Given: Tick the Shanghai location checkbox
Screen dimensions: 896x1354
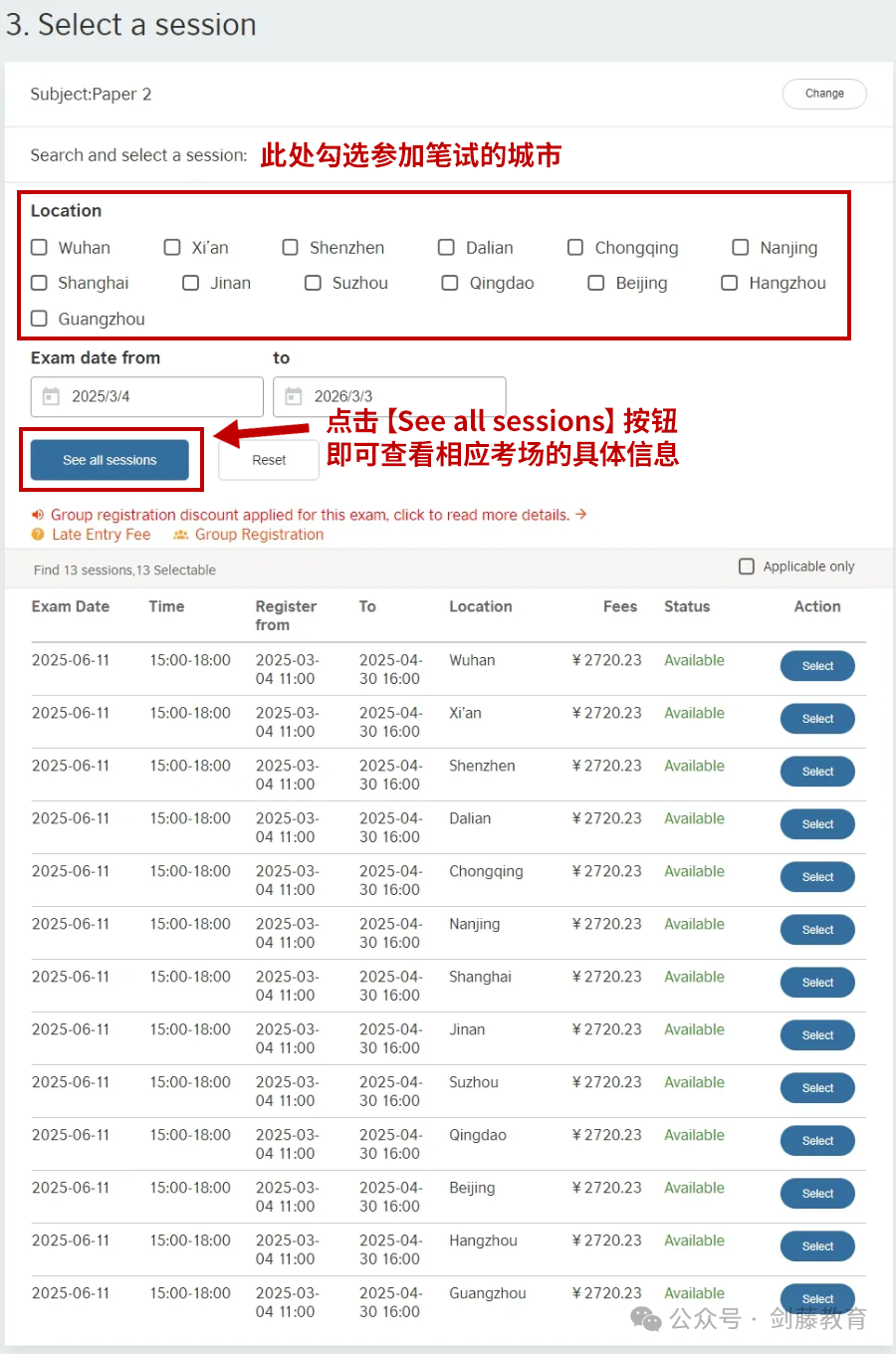Looking at the screenshot, I should coord(40,283).
